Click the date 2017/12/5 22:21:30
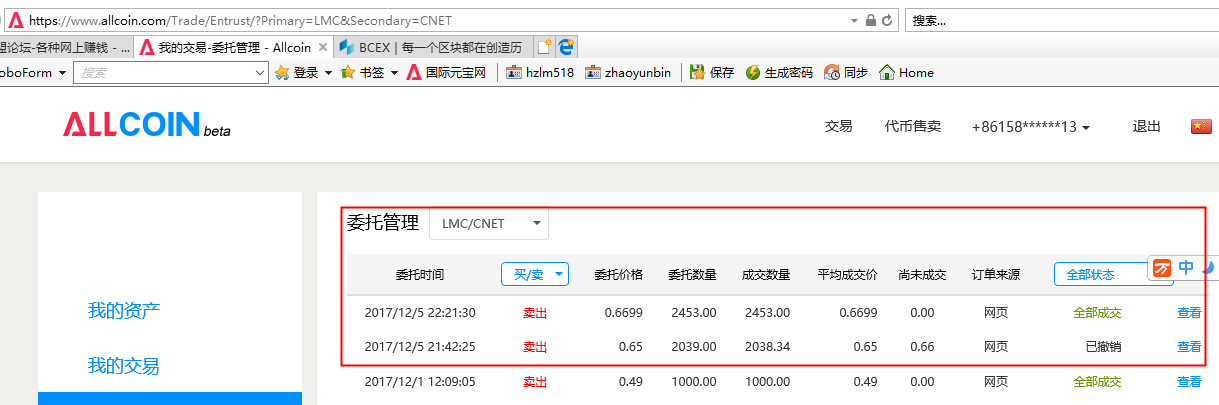This screenshot has height=405, width=1219. 420,313
